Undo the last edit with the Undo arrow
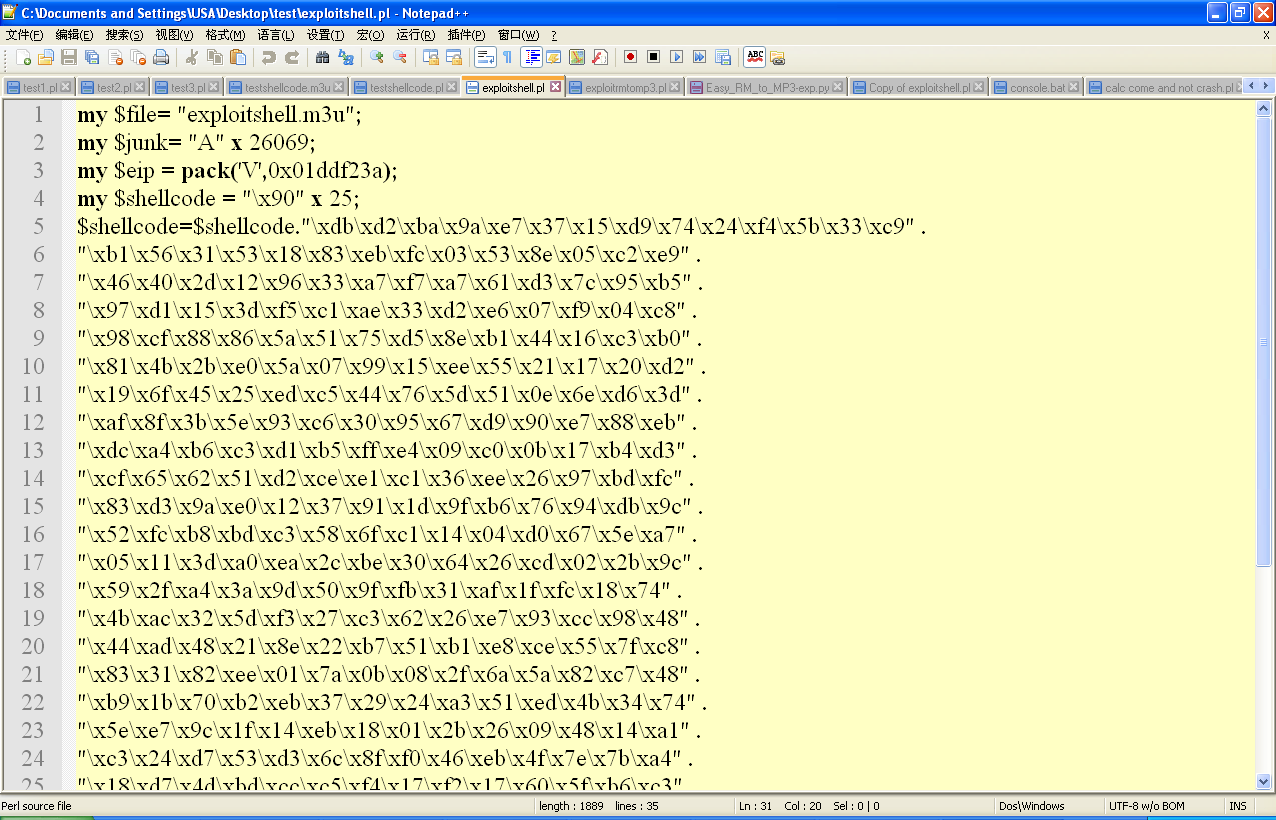This screenshot has width=1276, height=820. (268, 57)
